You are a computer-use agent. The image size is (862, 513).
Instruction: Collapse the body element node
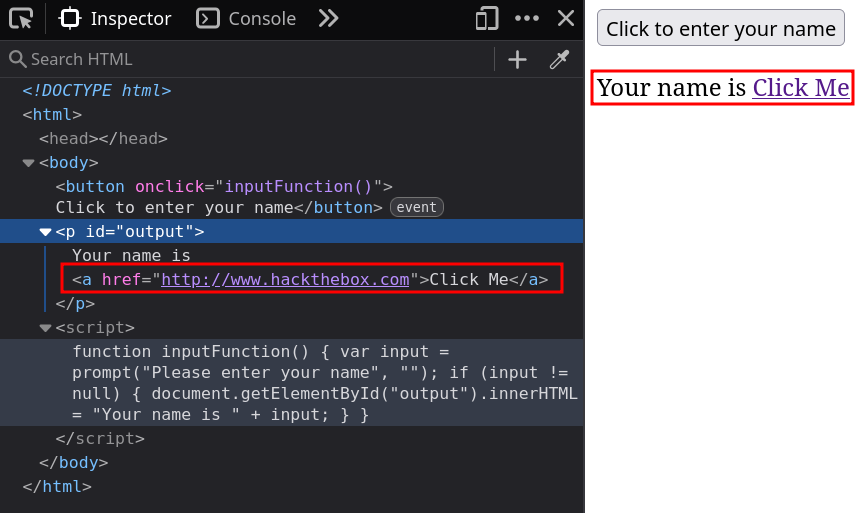pyautogui.click(x=28, y=163)
